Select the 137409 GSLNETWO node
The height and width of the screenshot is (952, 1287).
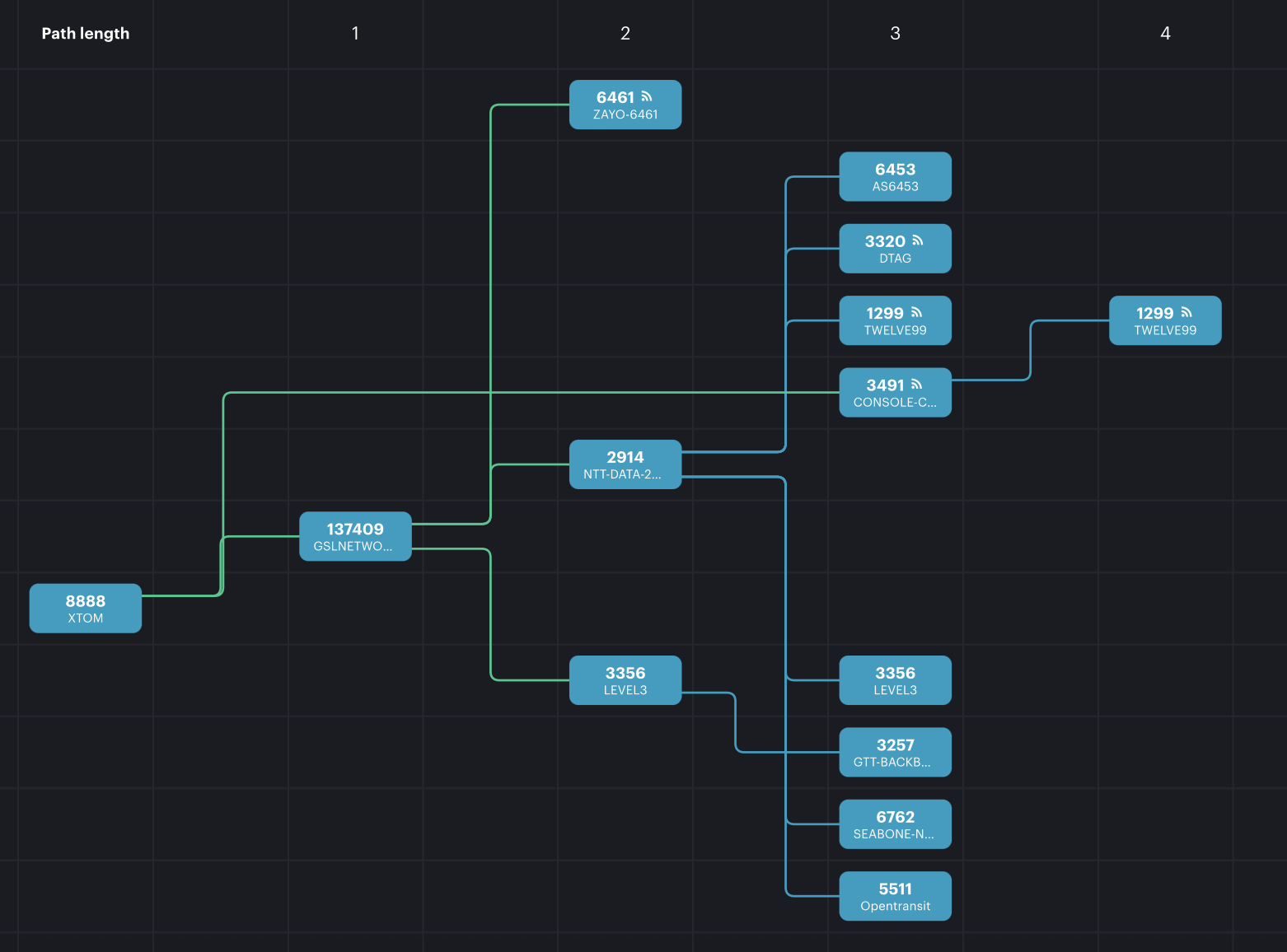355,537
